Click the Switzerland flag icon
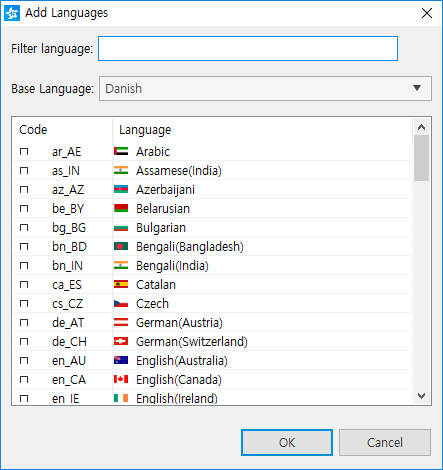This screenshot has width=443, height=470. point(121,341)
